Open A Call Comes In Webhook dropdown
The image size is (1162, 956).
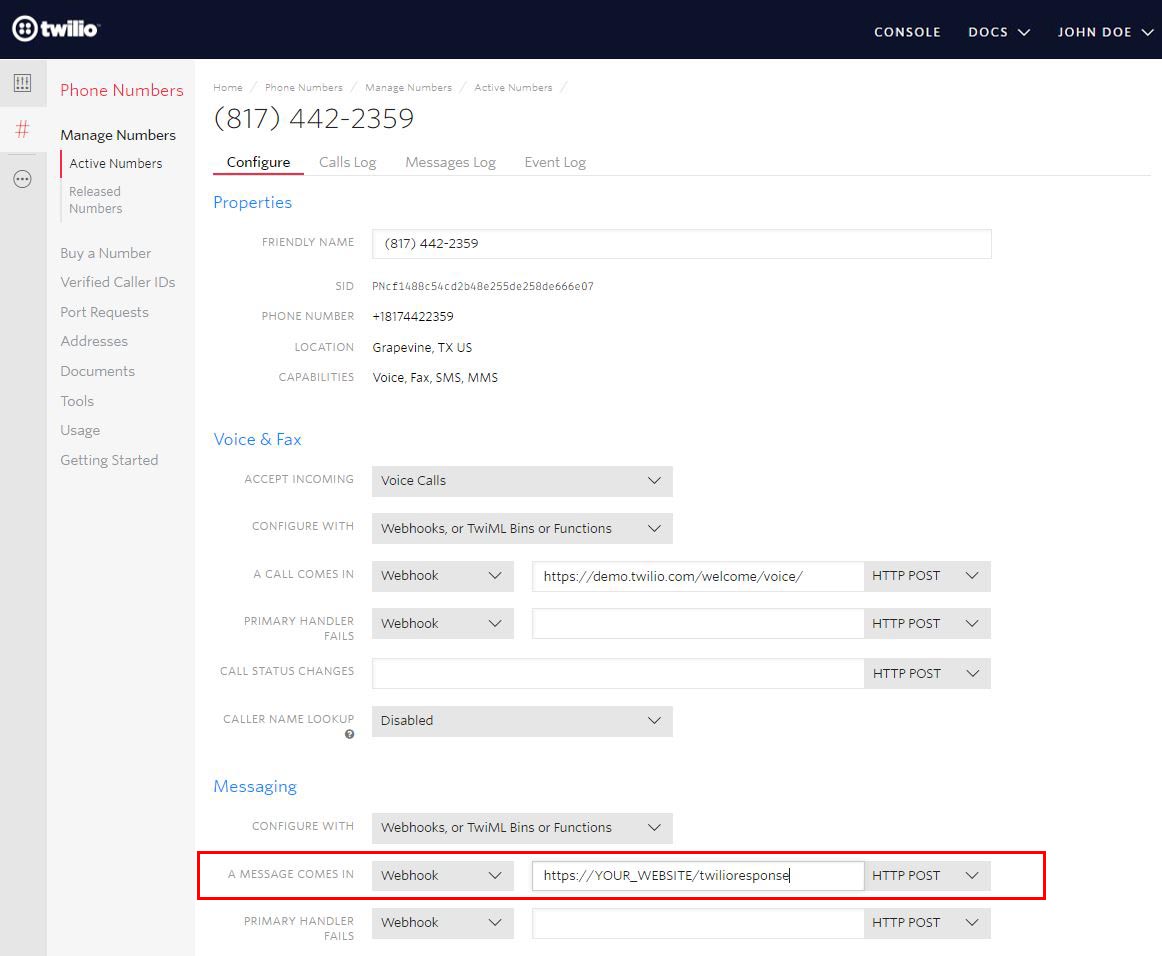[x=442, y=576]
